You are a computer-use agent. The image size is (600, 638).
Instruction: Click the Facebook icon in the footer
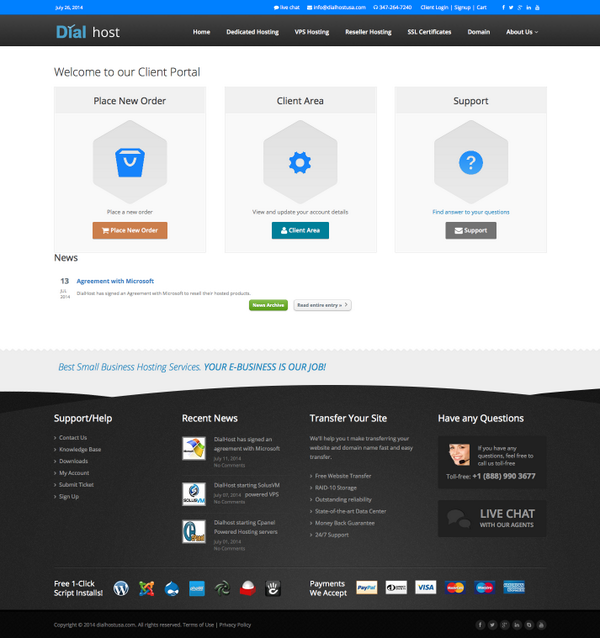pyautogui.click(x=480, y=625)
